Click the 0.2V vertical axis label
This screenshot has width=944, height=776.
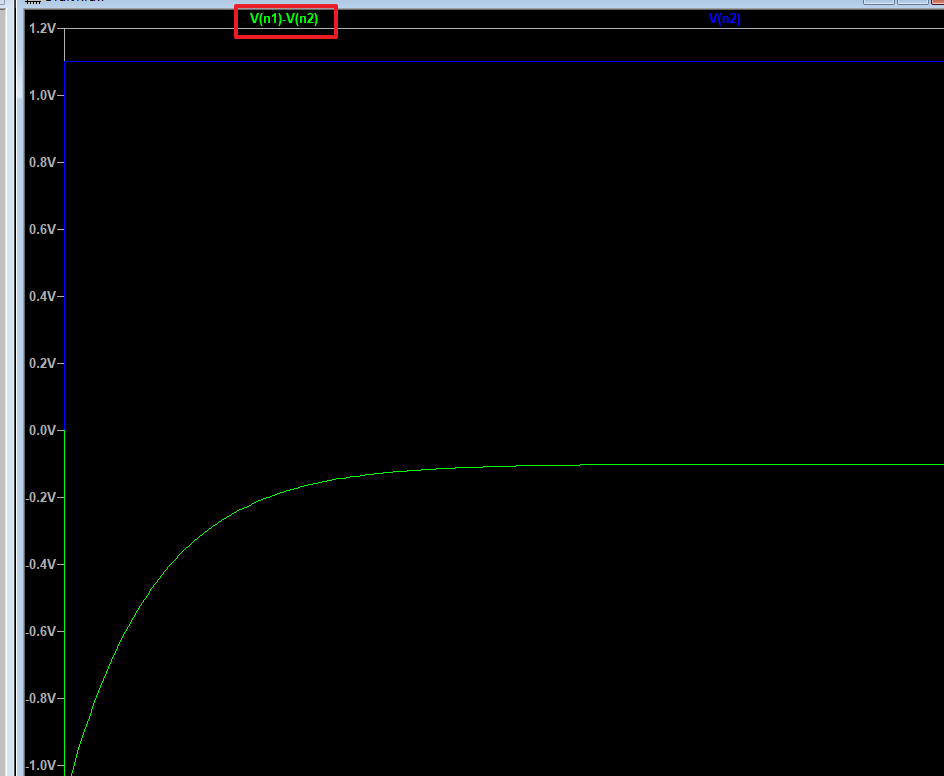(42, 364)
